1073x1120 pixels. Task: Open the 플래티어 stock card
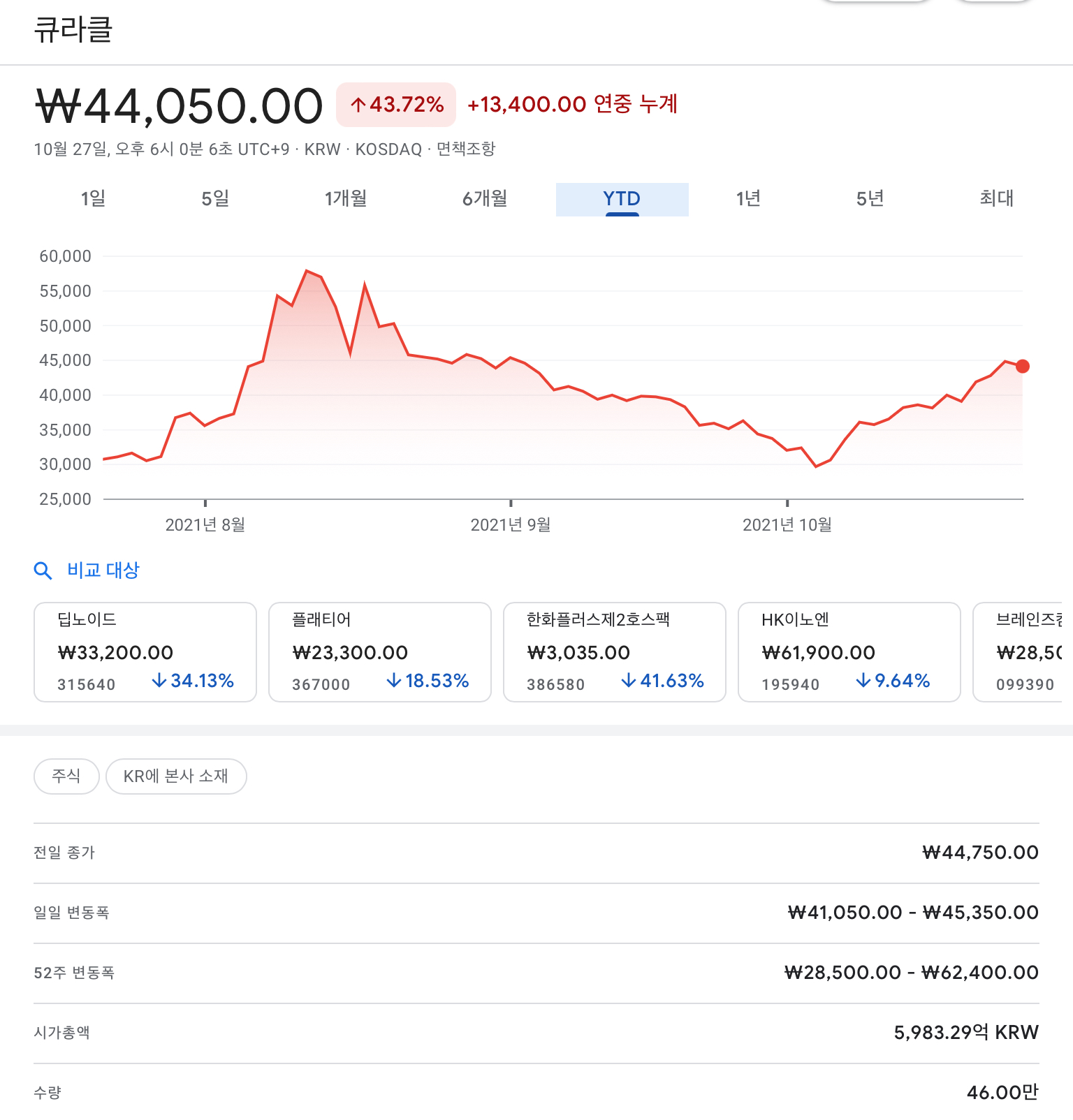[x=380, y=652]
